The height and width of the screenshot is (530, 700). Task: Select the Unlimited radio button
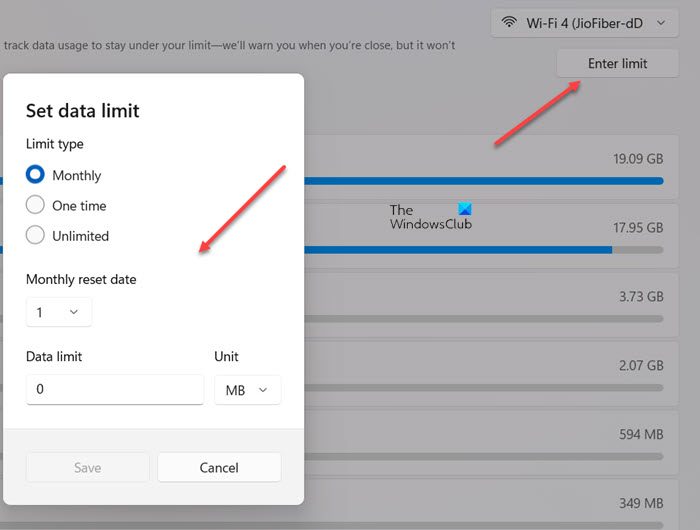click(x=36, y=236)
